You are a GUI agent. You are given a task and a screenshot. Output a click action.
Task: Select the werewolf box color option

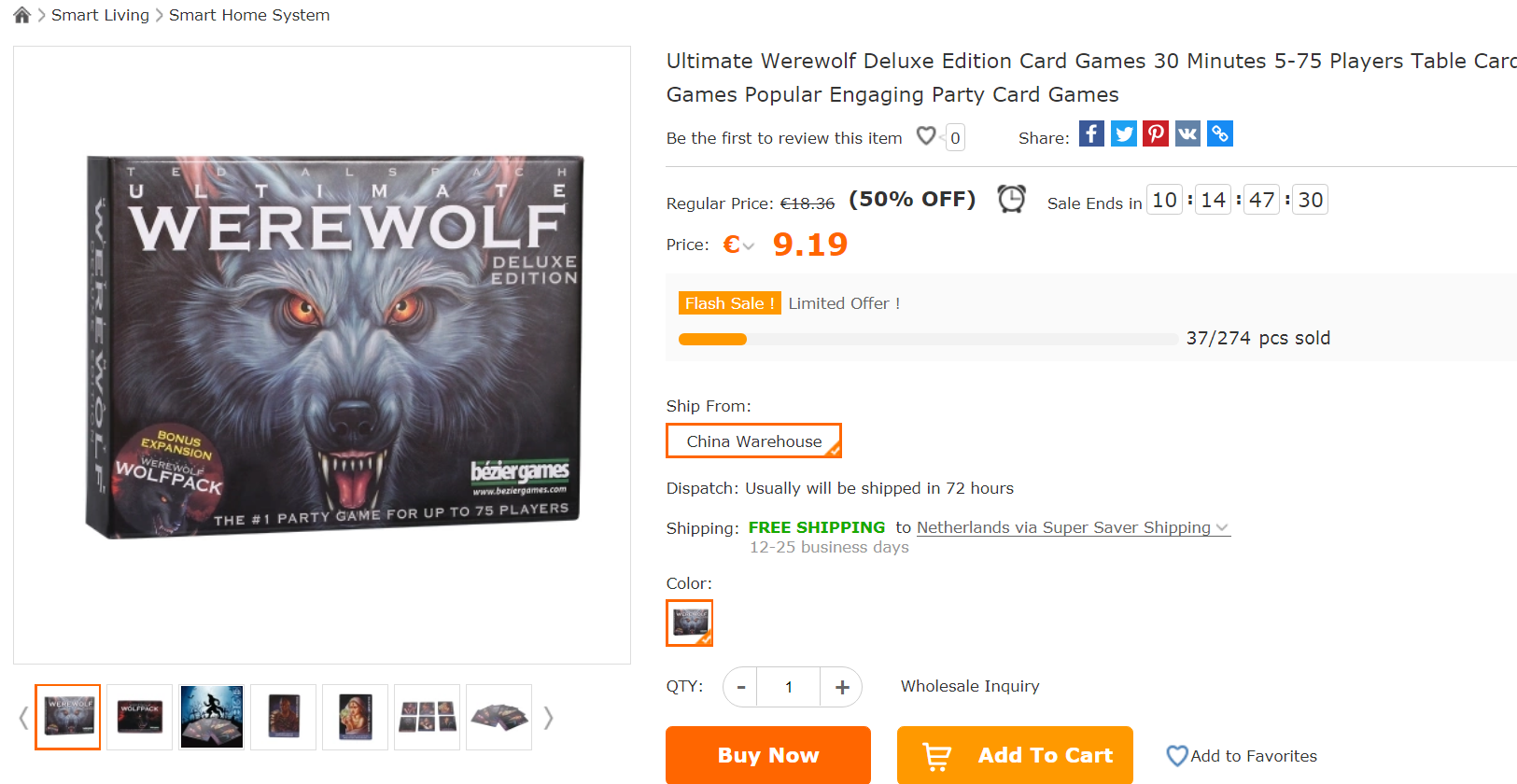coord(690,623)
